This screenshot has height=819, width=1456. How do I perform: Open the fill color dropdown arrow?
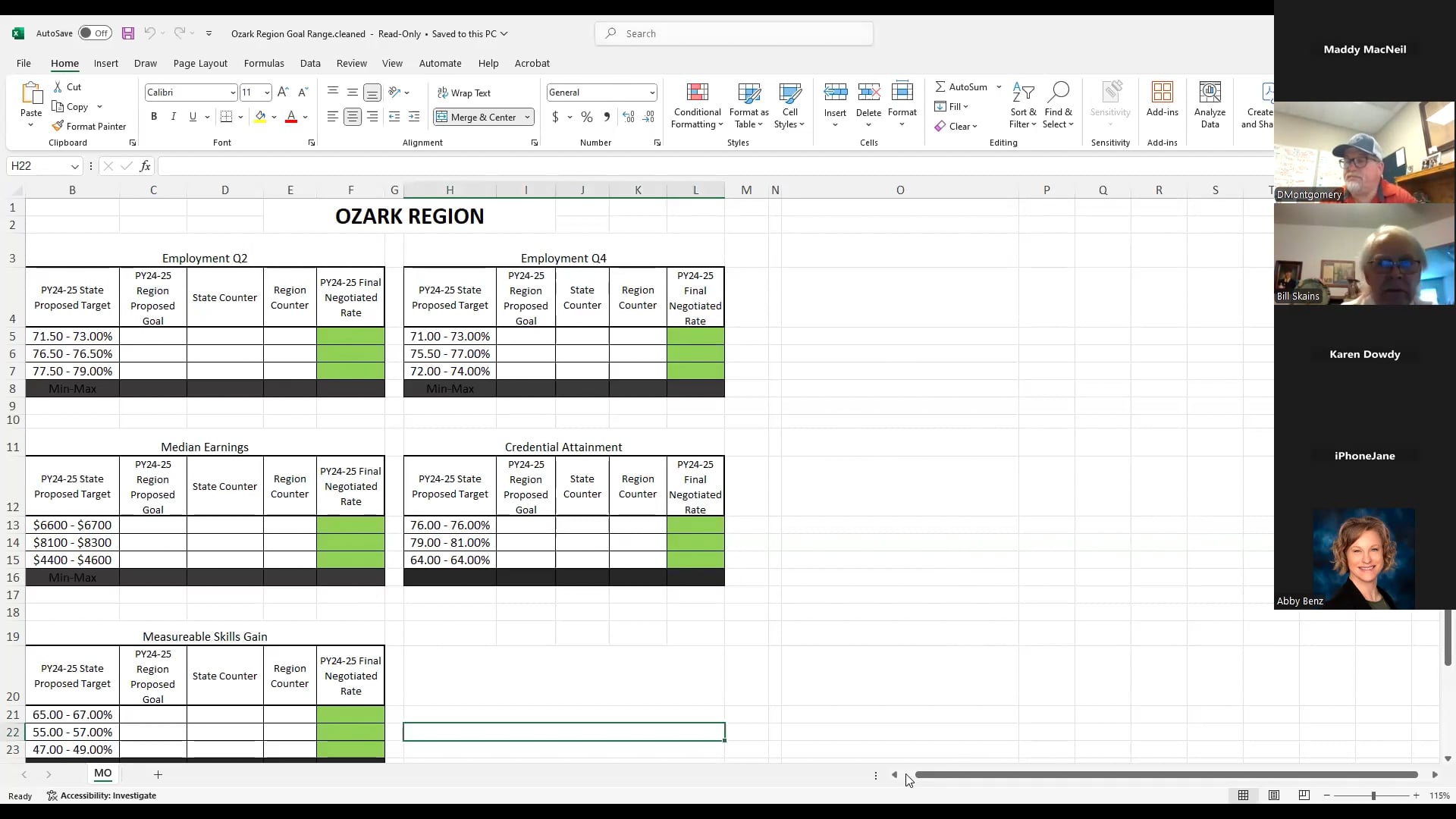(275, 117)
